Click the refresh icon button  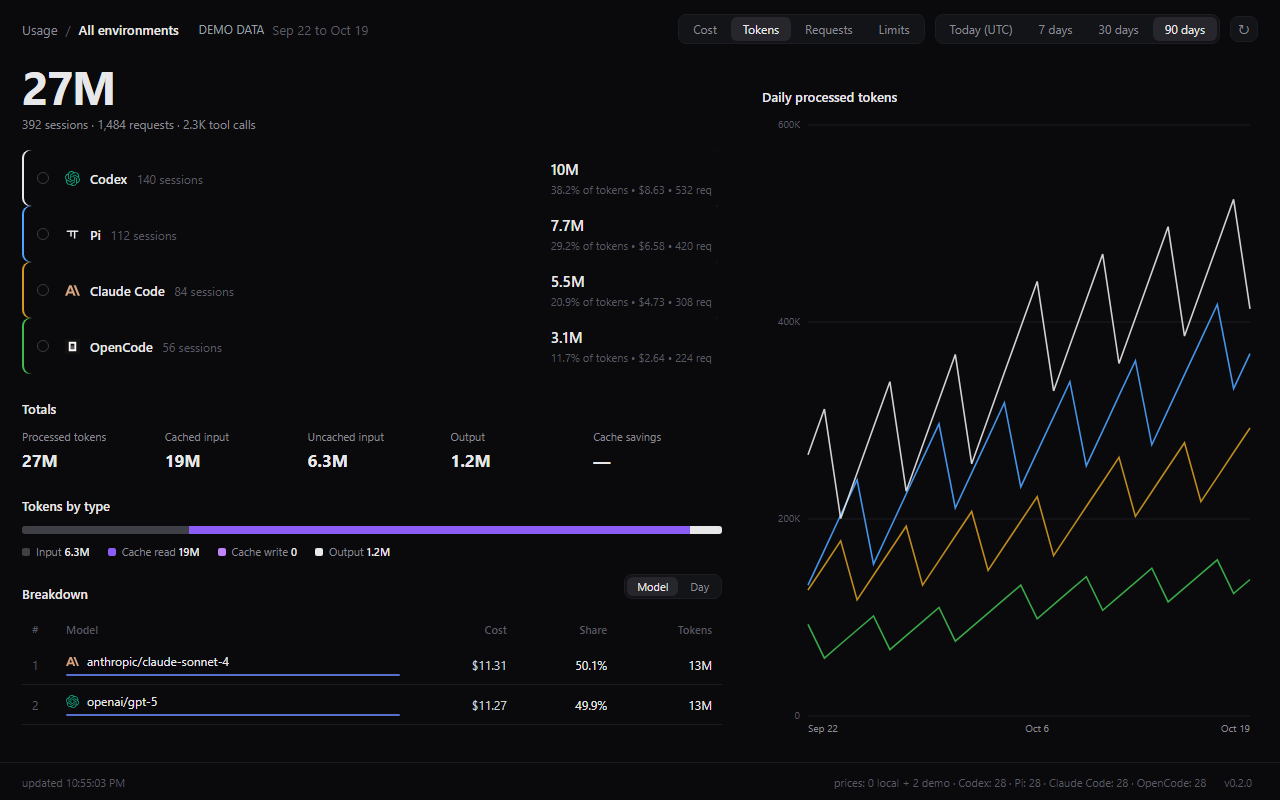pyautogui.click(x=1243, y=30)
